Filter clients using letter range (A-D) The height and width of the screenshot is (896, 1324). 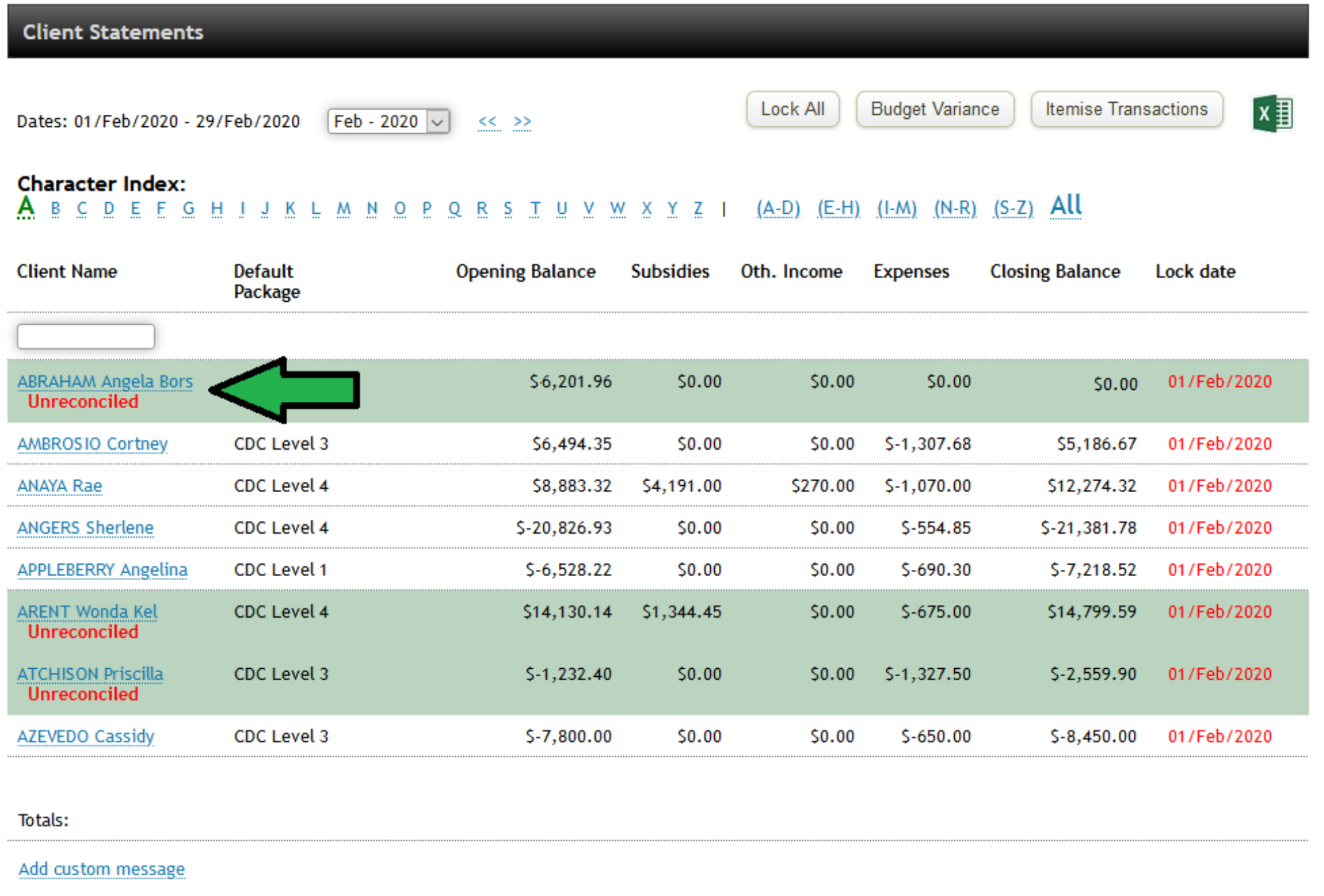[x=778, y=208]
